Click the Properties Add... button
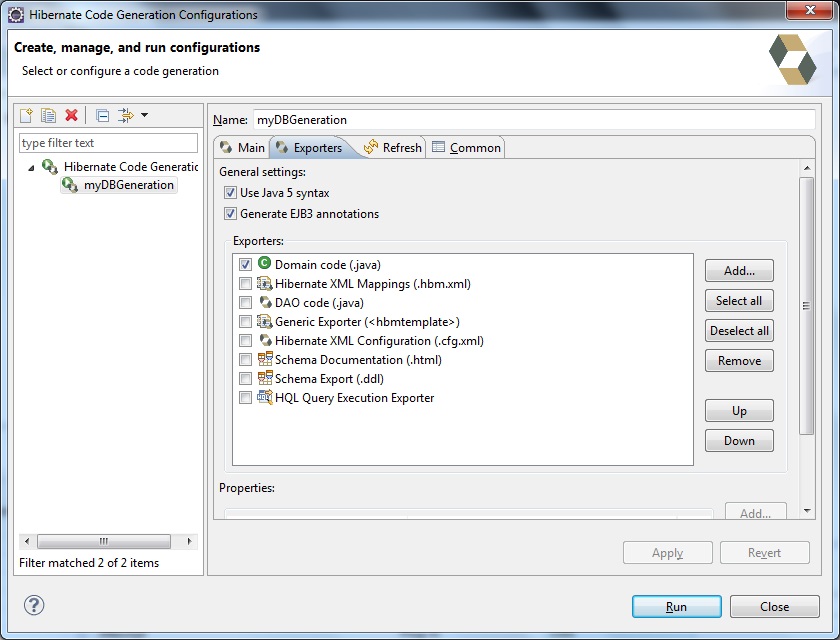This screenshot has height=640, width=840. point(756,511)
